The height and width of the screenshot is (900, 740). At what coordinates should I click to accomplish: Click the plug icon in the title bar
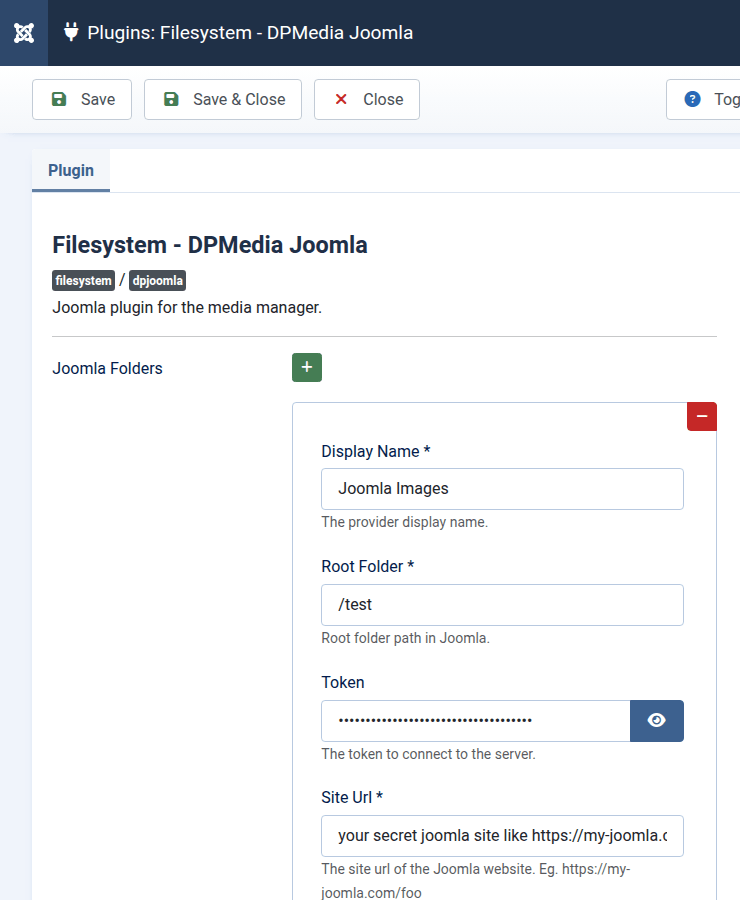point(71,32)
